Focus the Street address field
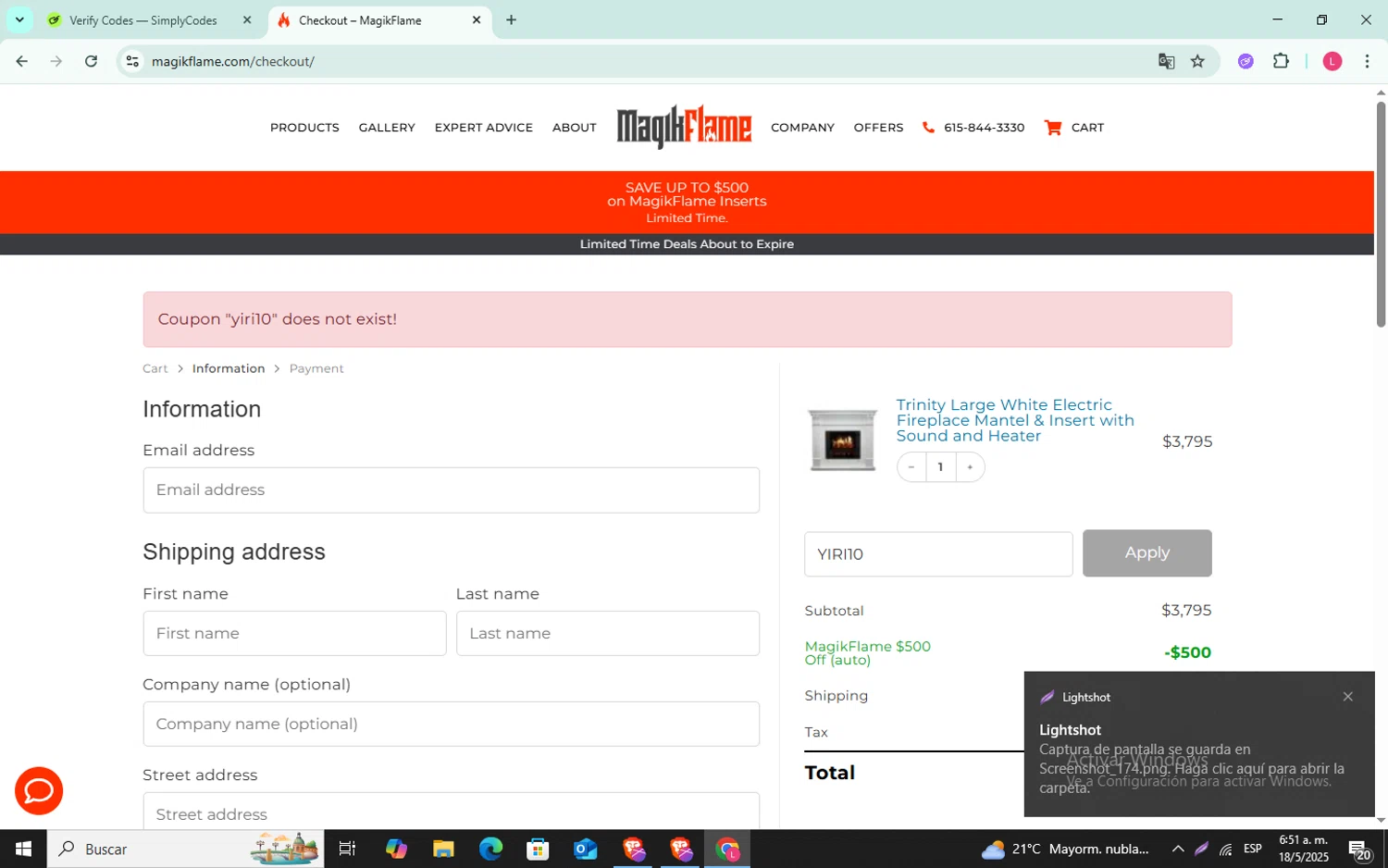 tap(451, 812)
